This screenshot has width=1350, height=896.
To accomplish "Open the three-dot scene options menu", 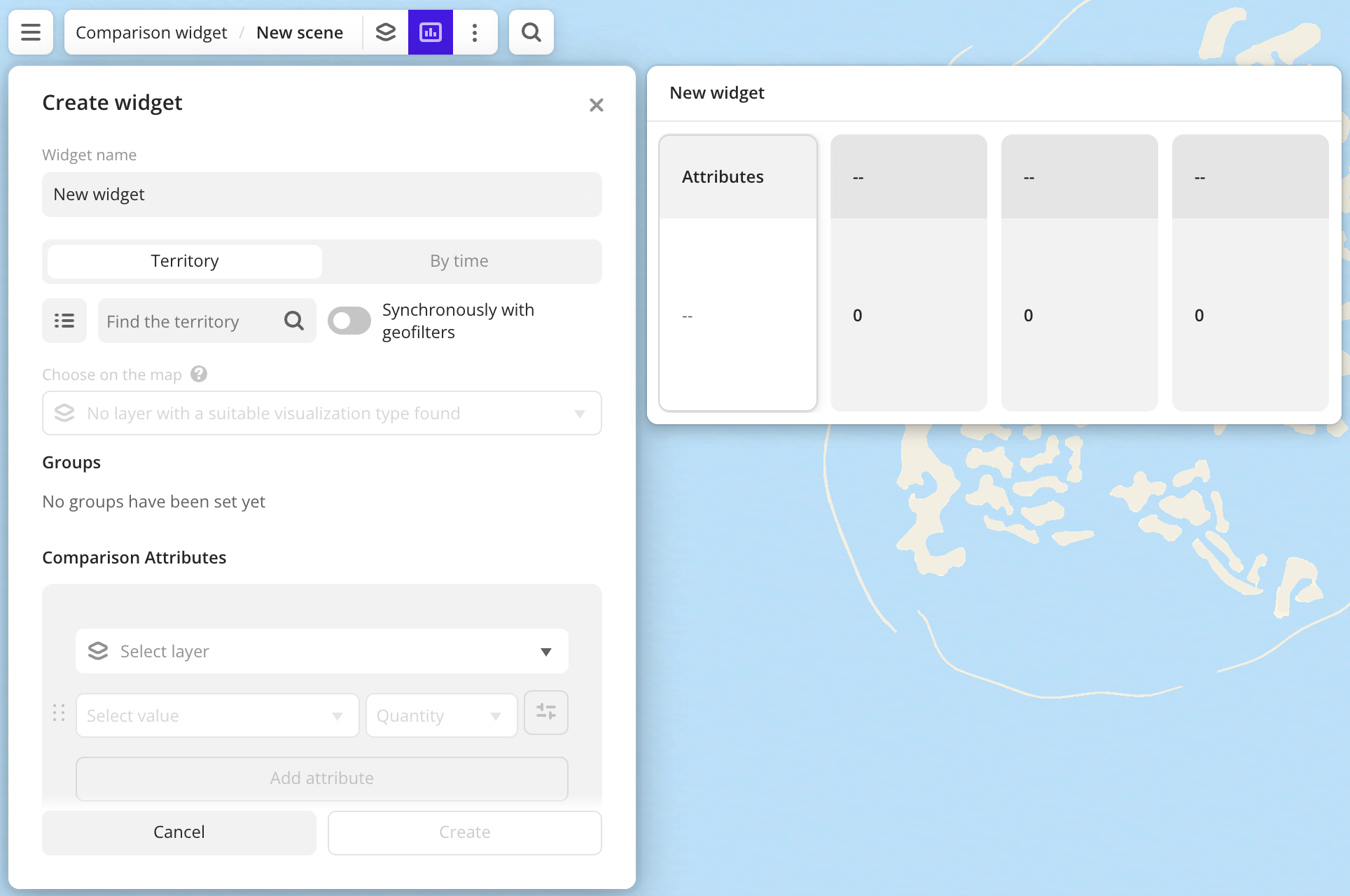I will pyautogui.click(x=475, y=32).
